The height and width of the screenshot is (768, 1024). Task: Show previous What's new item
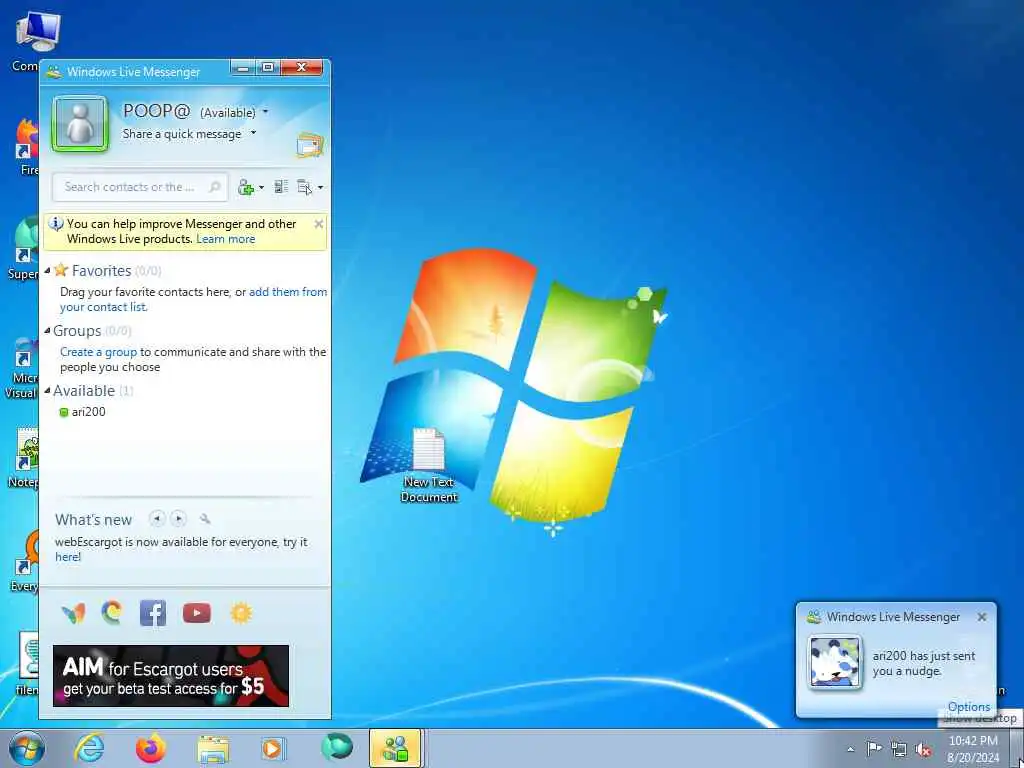pyautogui.click(x=157, y=519)
